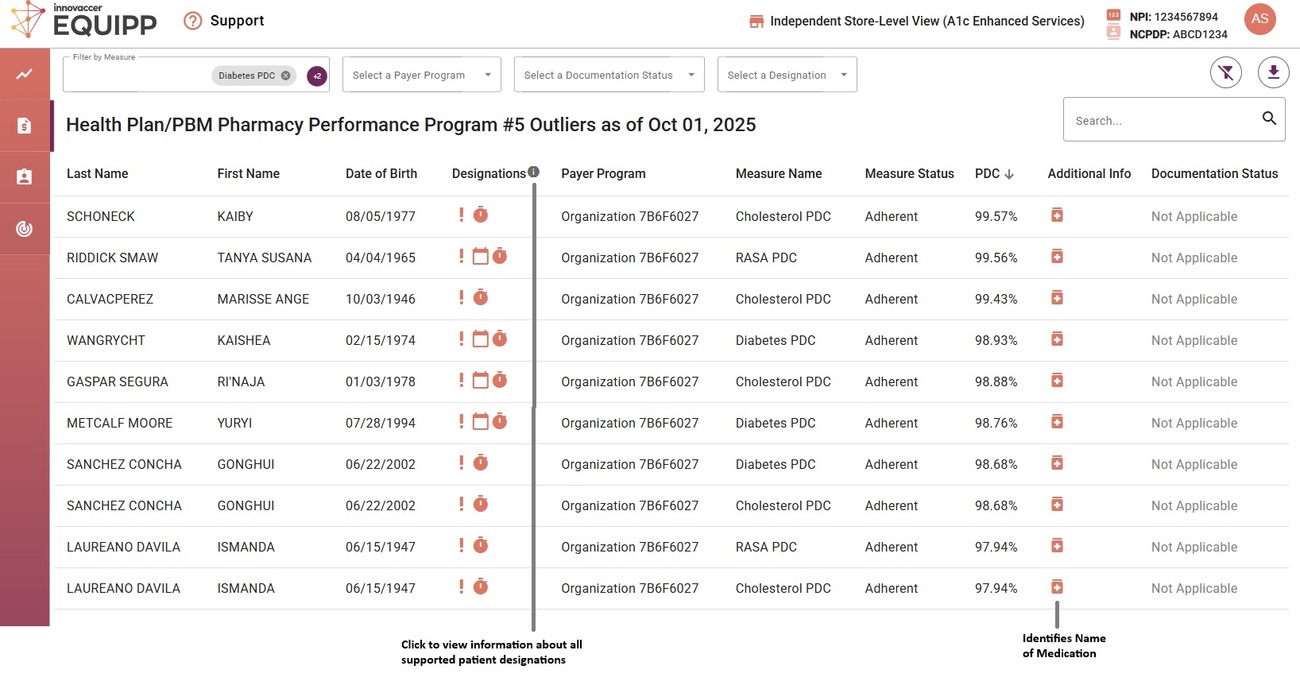The width and height of the screenshot is (1300, 697).
Task: Open the Select a Designation dropdown
Action: pos(787,74)
